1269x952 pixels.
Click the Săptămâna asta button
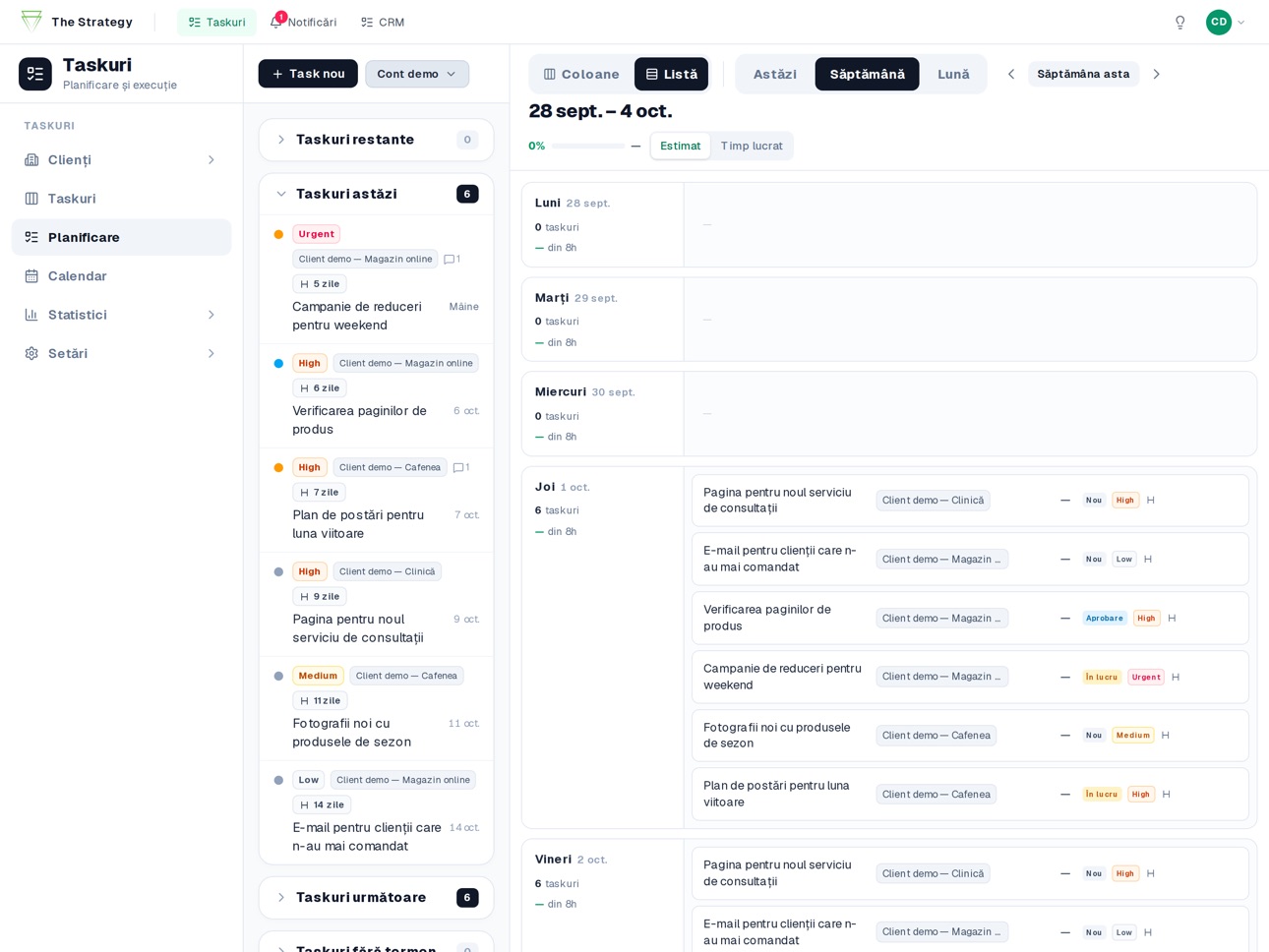1083,74
